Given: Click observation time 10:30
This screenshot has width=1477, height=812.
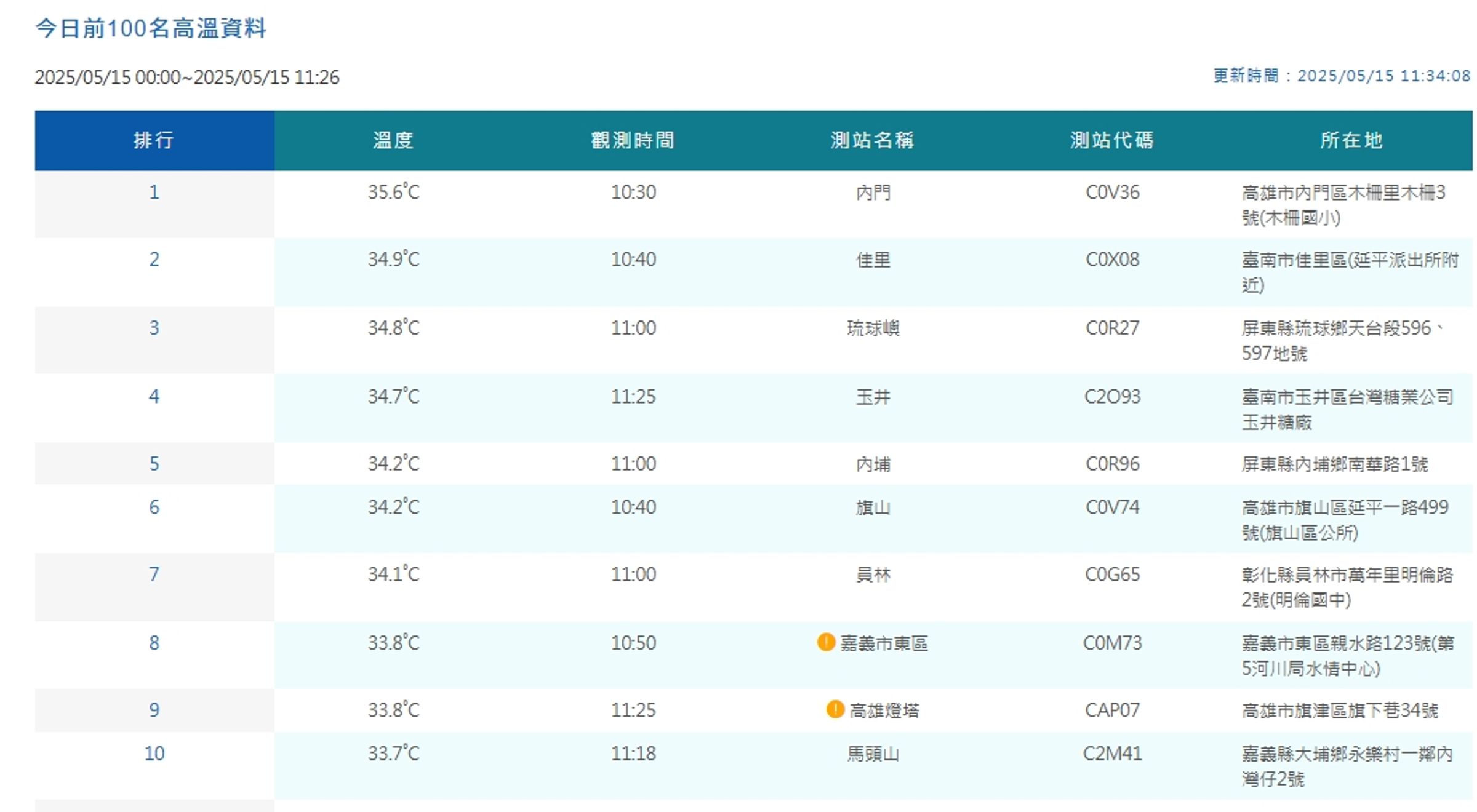Looking at the screenshot, I should [633, 193].
